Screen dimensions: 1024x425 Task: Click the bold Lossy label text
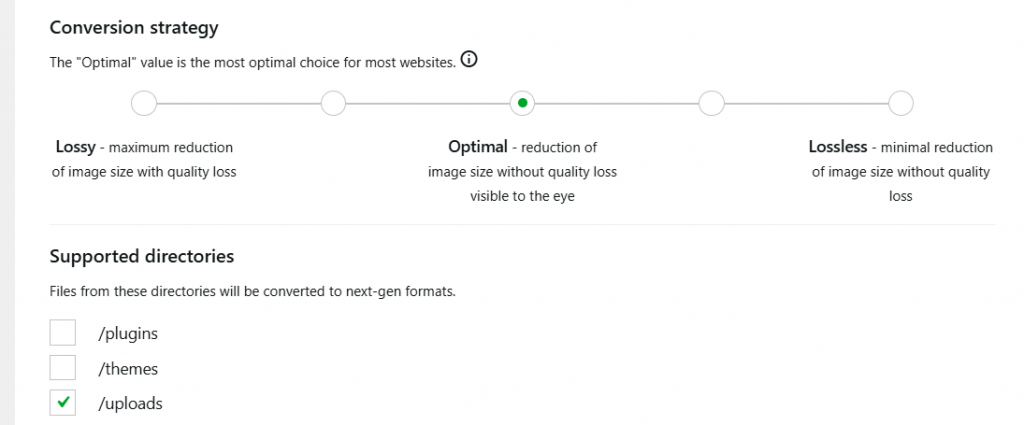[76, 147]
